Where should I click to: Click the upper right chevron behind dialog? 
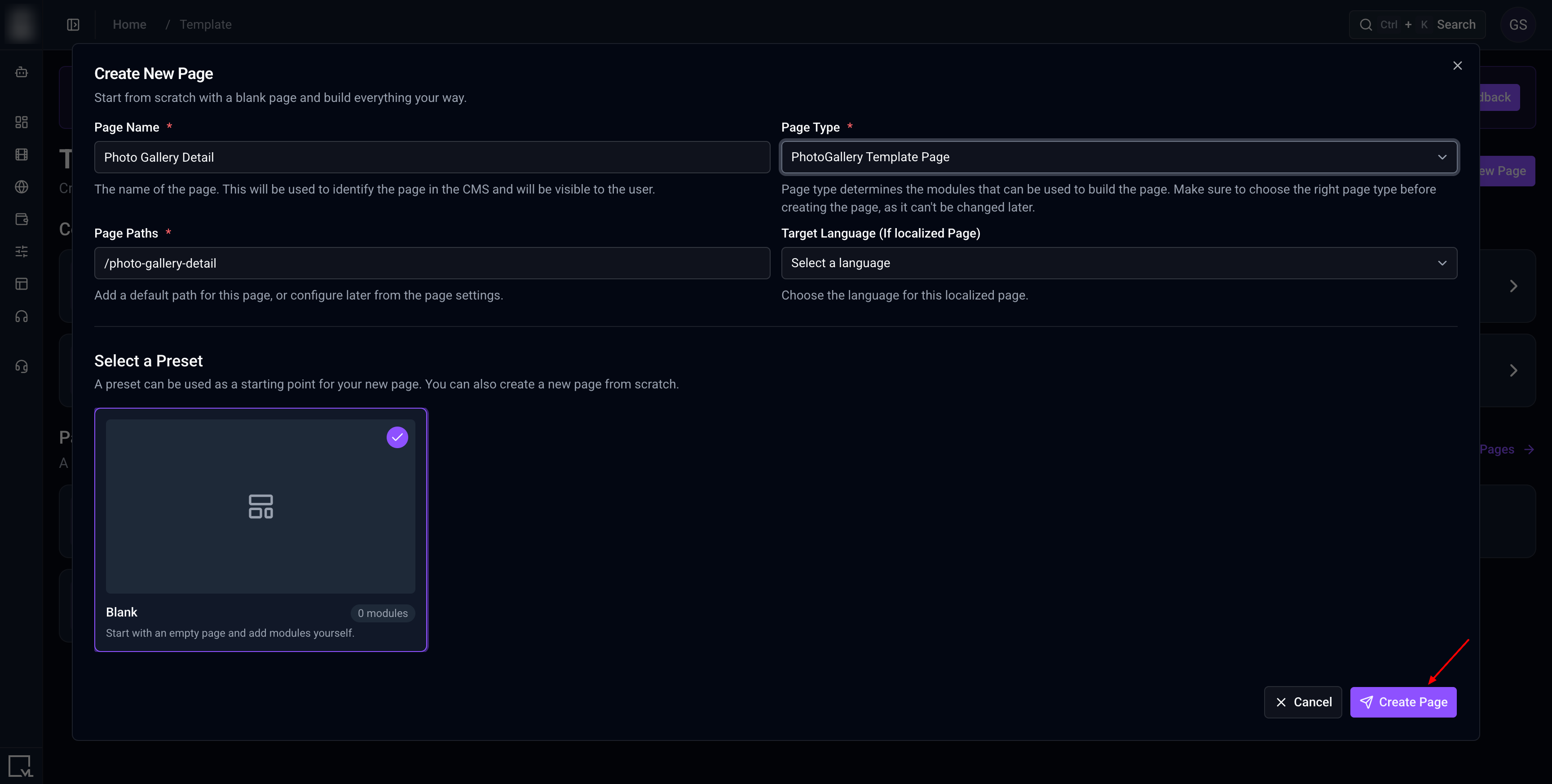1513,286
